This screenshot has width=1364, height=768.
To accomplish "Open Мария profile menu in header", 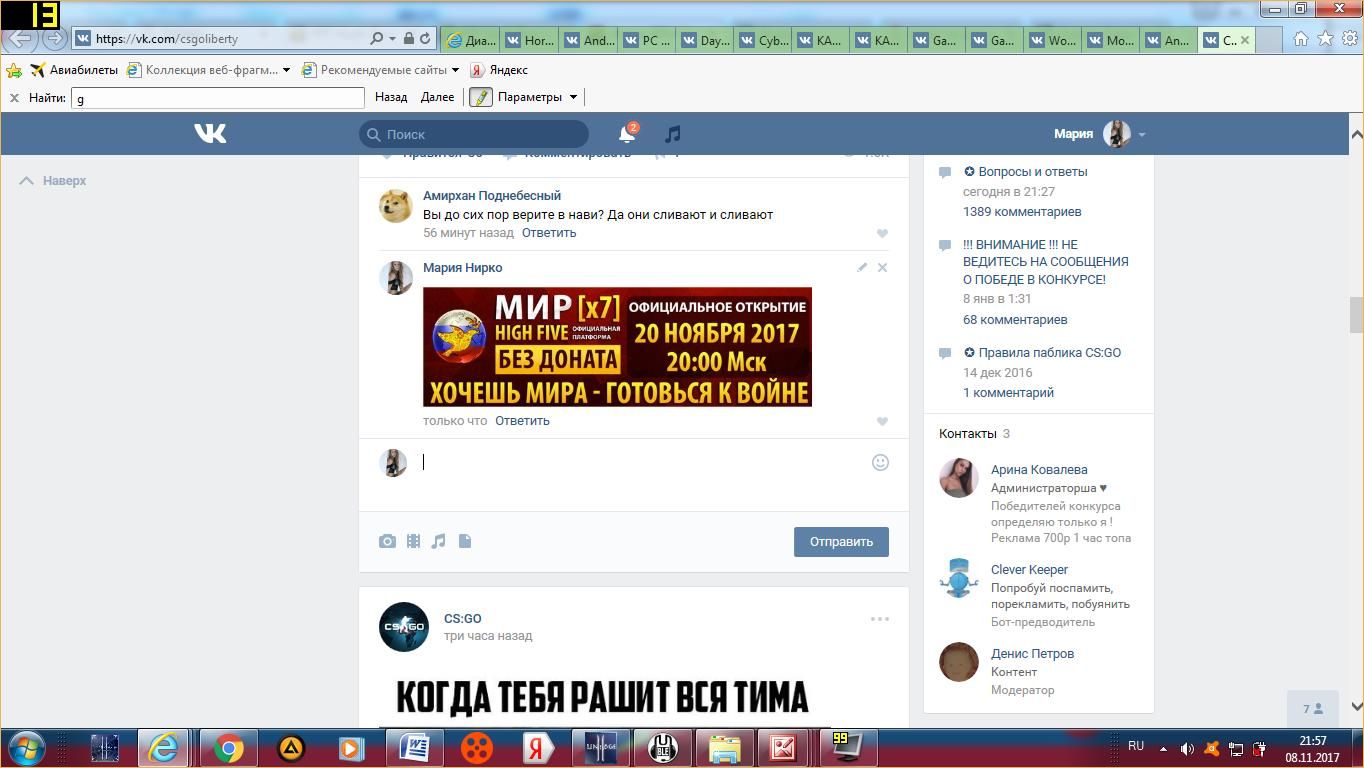I will pos(1099,134).
